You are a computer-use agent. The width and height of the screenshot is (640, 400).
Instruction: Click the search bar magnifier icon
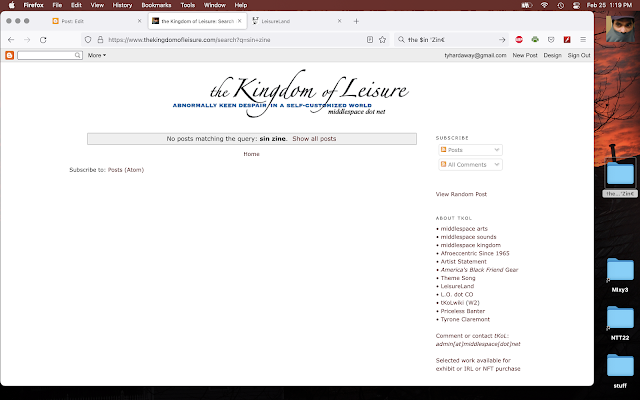coord(401,40)
